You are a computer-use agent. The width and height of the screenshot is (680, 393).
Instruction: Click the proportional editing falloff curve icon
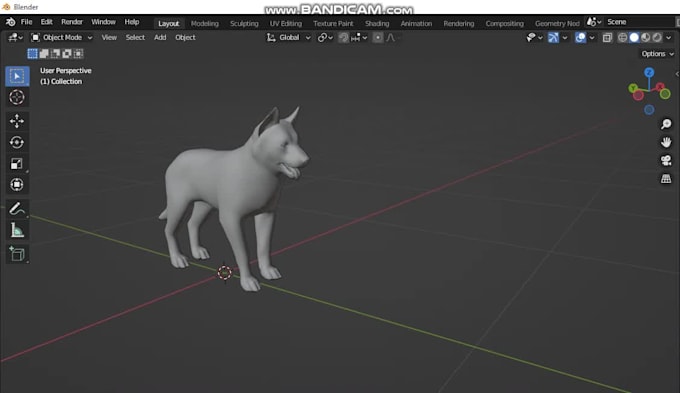coord(391,38)
